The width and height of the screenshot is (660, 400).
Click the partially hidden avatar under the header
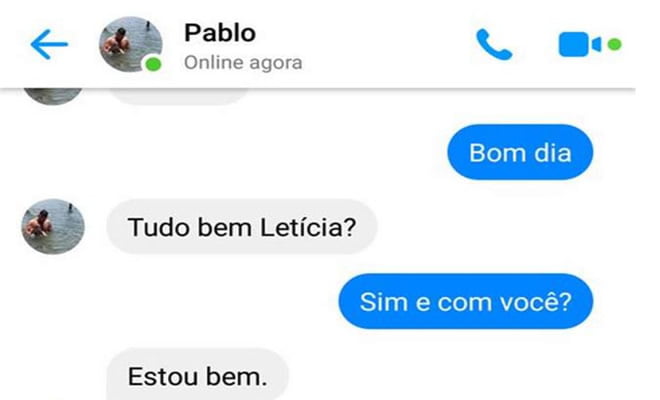53,96
